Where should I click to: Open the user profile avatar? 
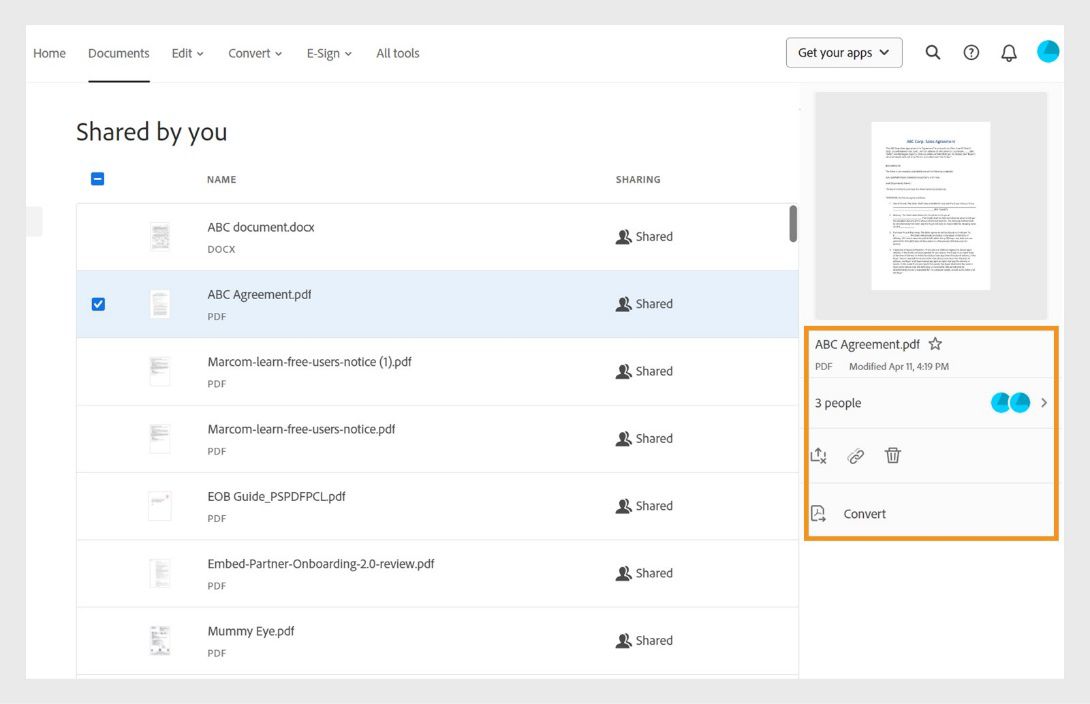pos(1048,52)
